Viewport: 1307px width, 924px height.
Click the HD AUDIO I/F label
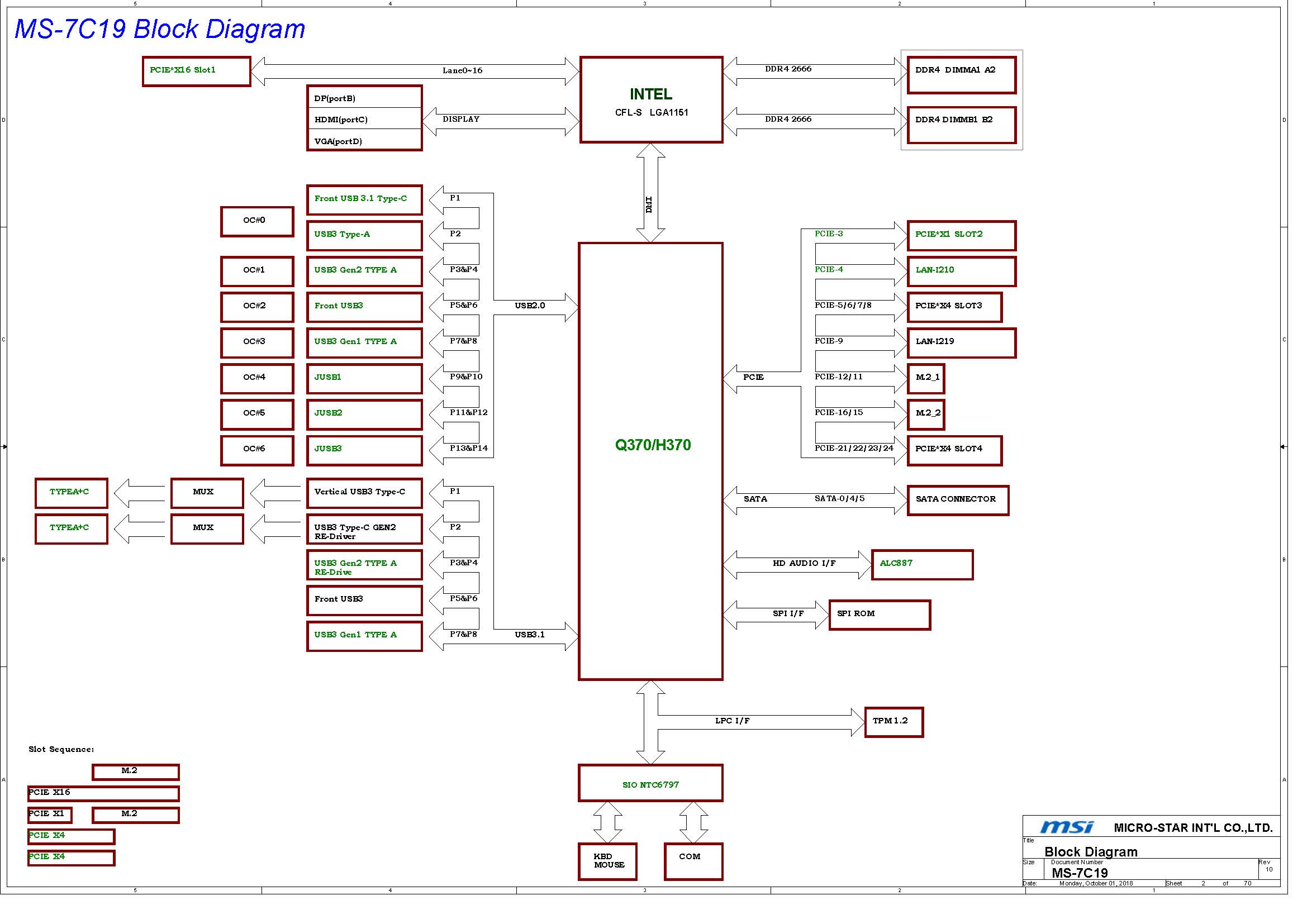pos(804,563)
